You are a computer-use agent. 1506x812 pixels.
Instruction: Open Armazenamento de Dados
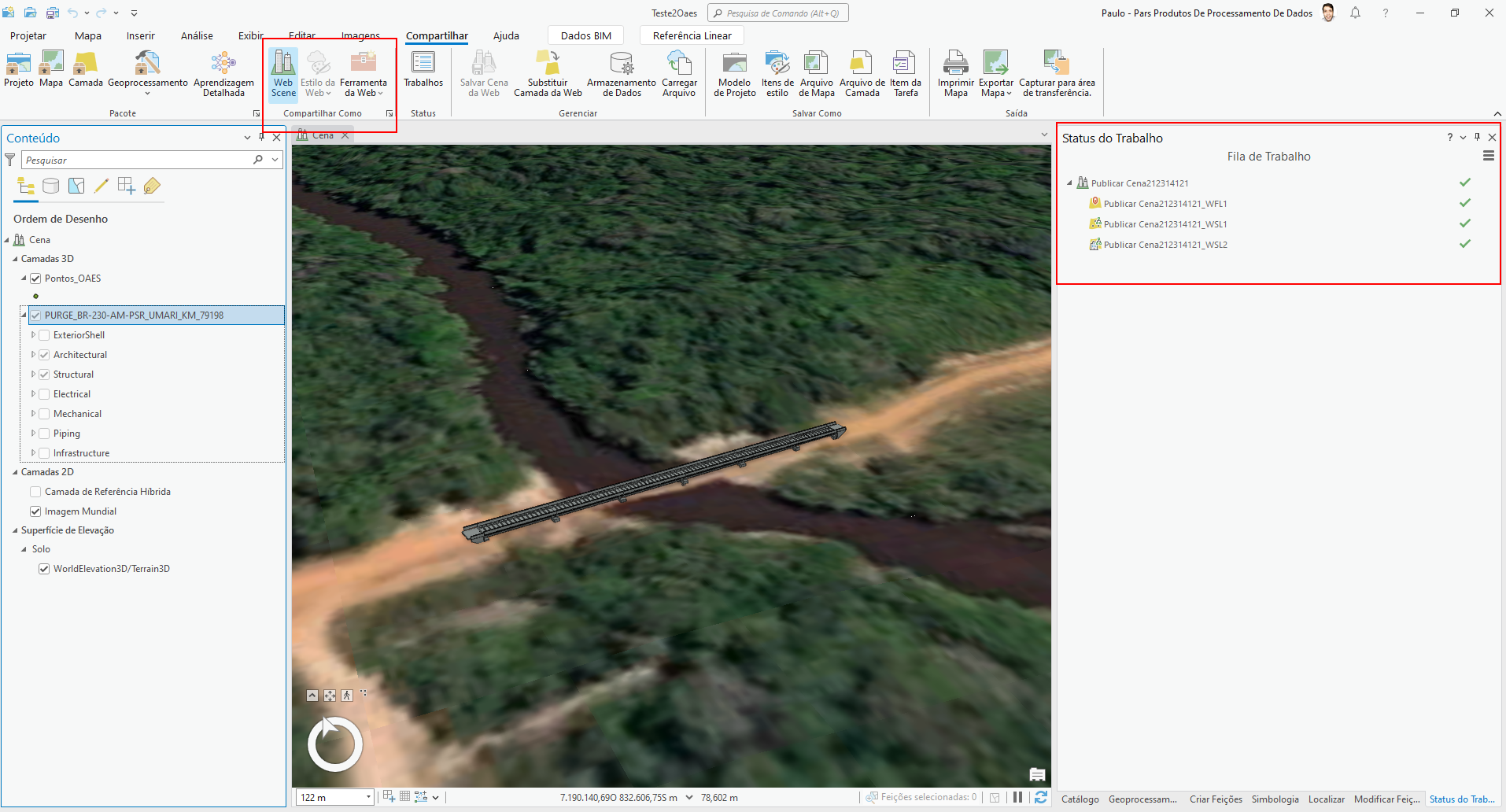tap(622, 74)
